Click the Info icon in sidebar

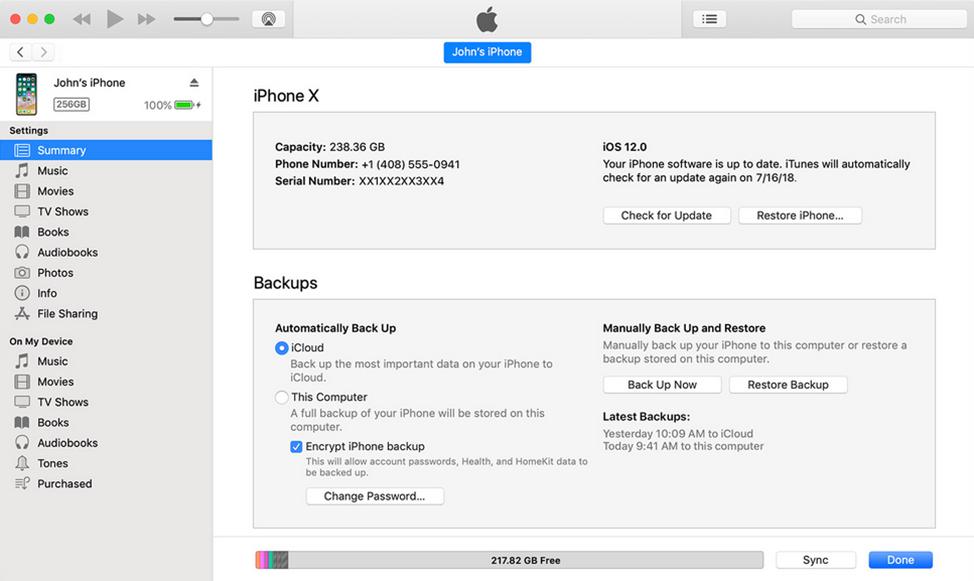click(x=22, y=293)
